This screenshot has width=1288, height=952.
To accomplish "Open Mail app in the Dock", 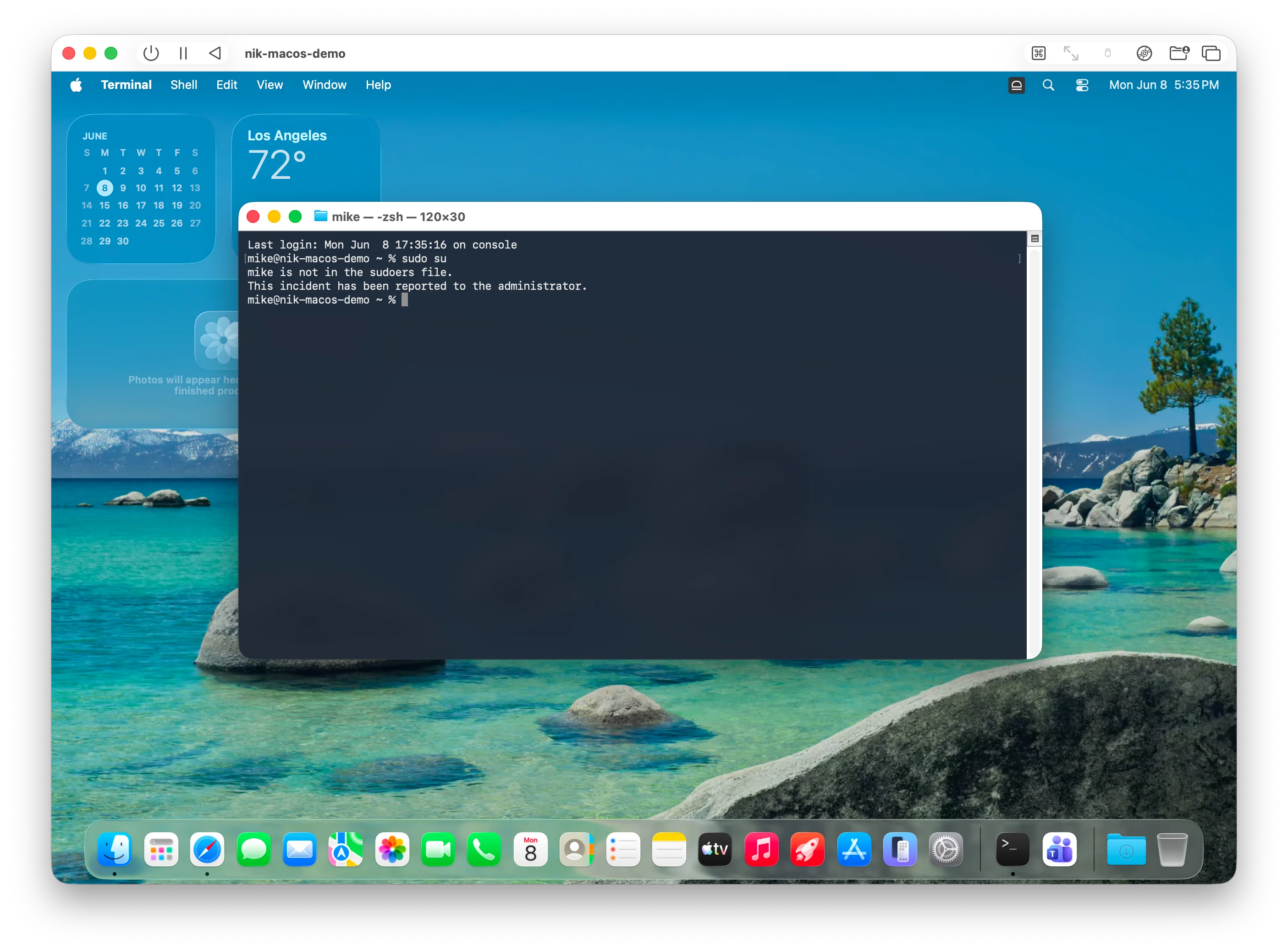I will (x=299, y=849).
